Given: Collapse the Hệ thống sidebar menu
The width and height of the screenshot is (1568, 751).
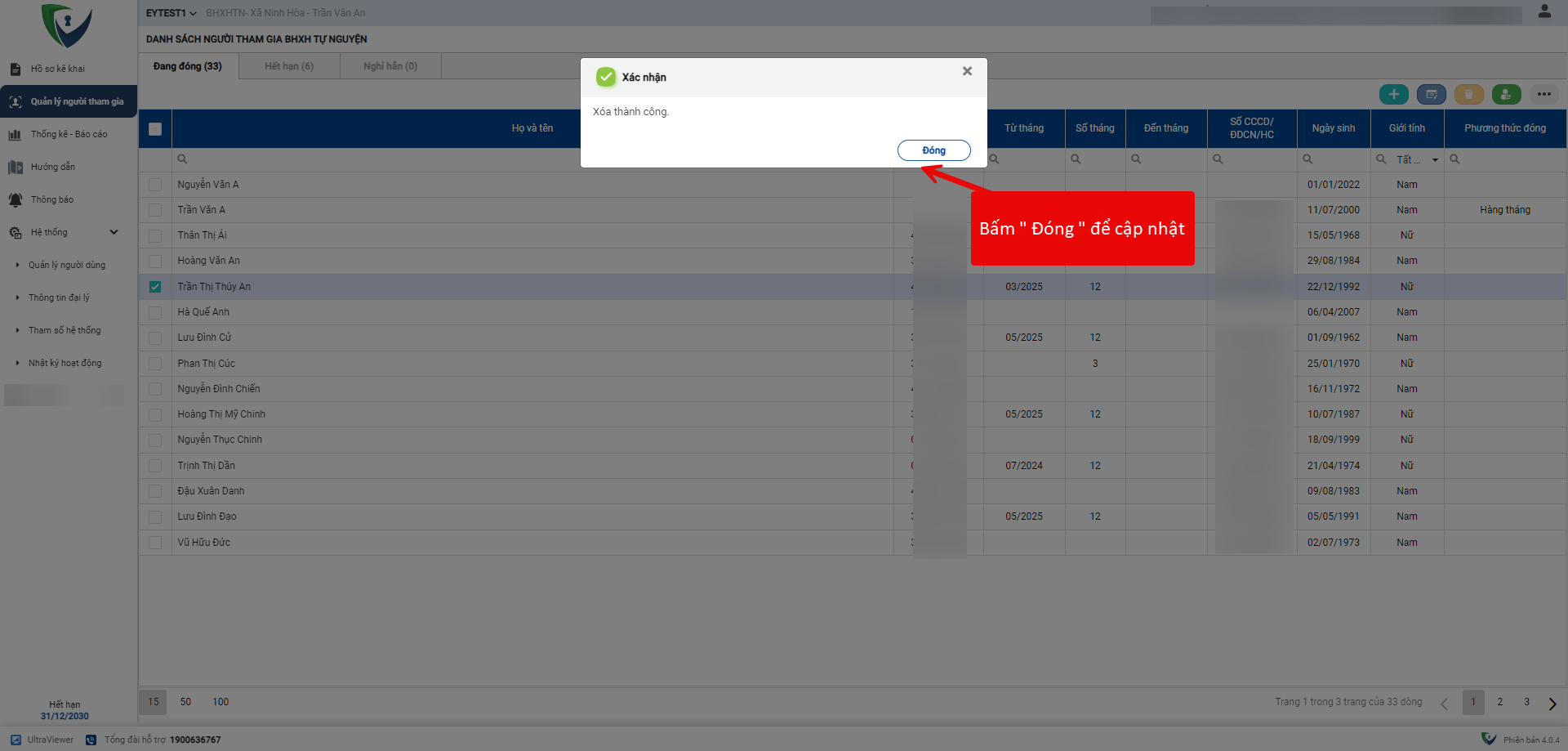Looking at the screenshot, I should pos(114,232).
